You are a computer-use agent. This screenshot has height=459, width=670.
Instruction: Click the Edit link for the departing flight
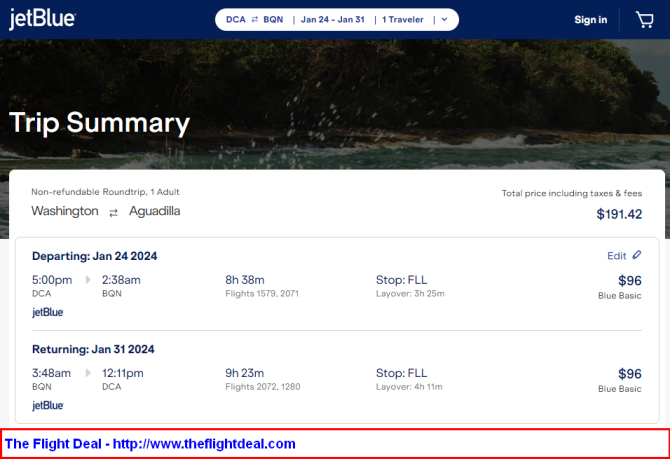617,256
